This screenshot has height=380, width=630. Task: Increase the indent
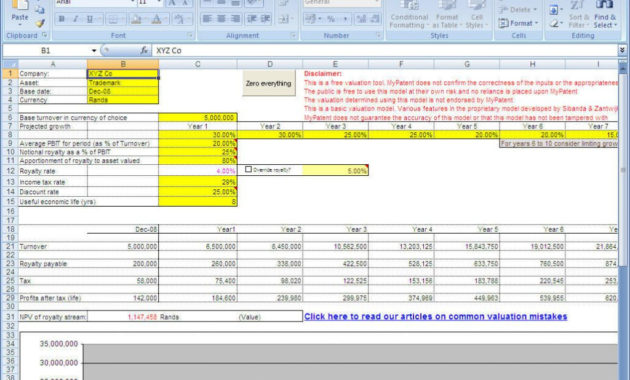pyautogui.click(x=266, y=19)
